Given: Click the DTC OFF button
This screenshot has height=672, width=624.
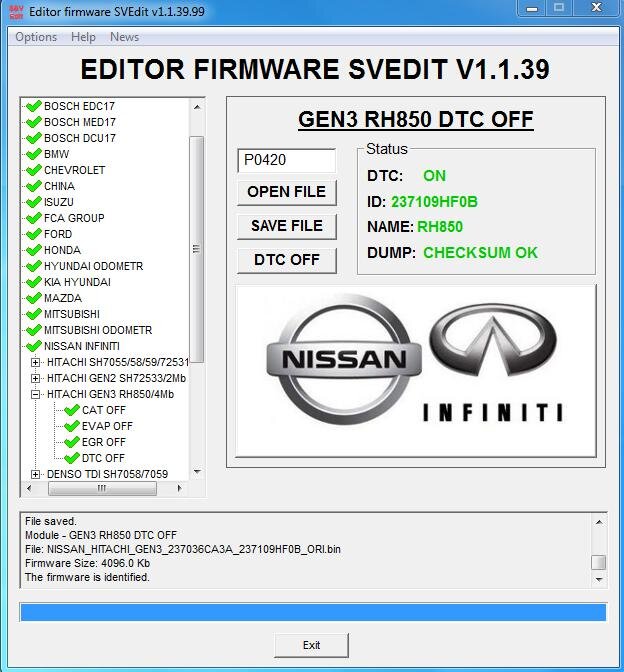Looking at the screenshot, I should (x=287, y=260).
